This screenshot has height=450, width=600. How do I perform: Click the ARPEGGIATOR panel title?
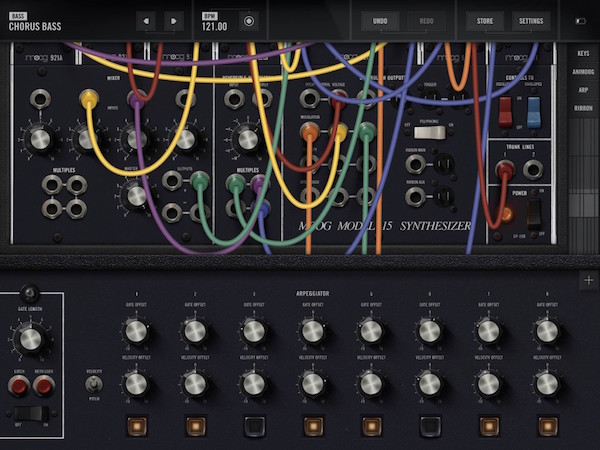(x=313, y=293)
